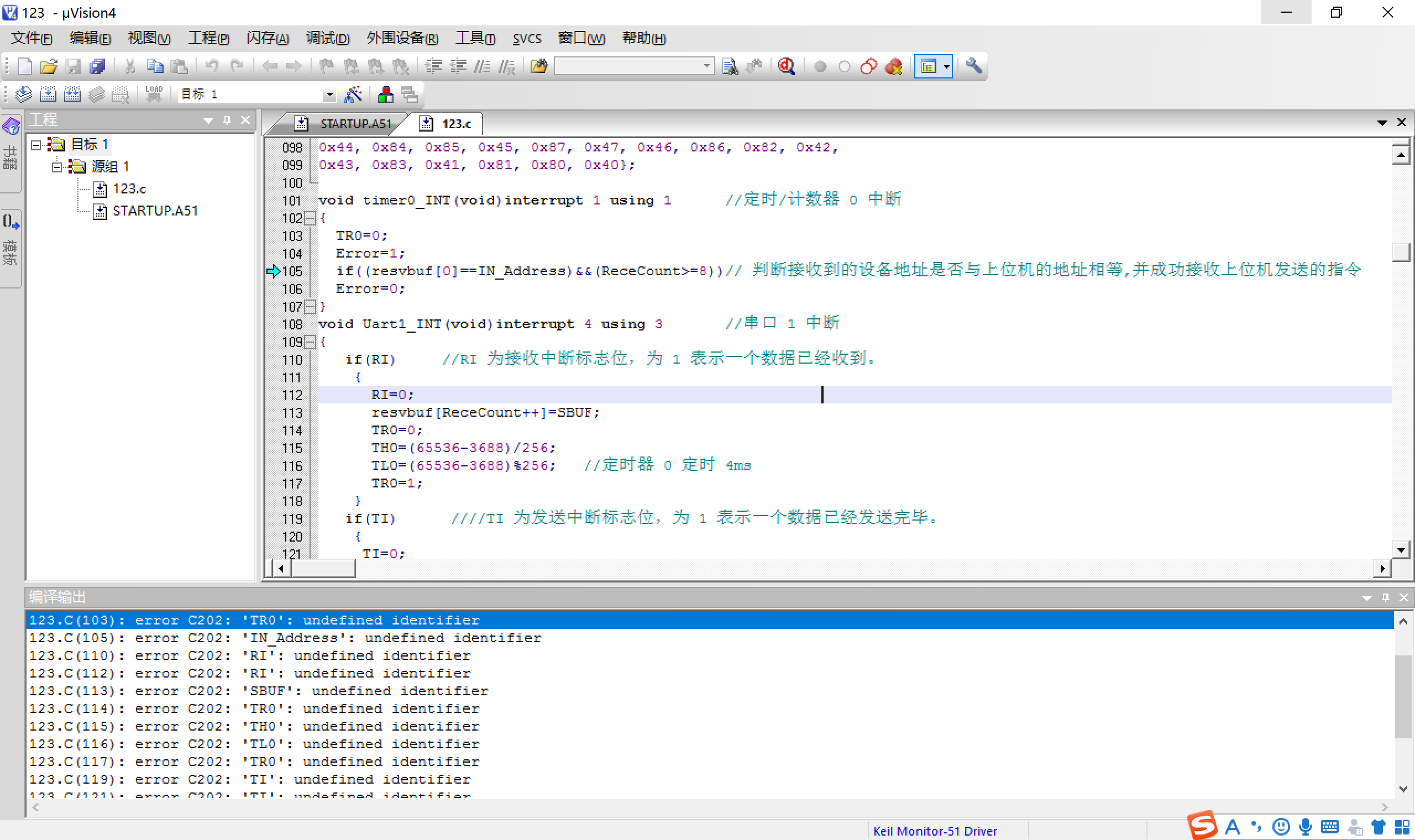Collapse the '源组 1' tree node
This screenshot has width=1415, height=840.
pos(57,166)
